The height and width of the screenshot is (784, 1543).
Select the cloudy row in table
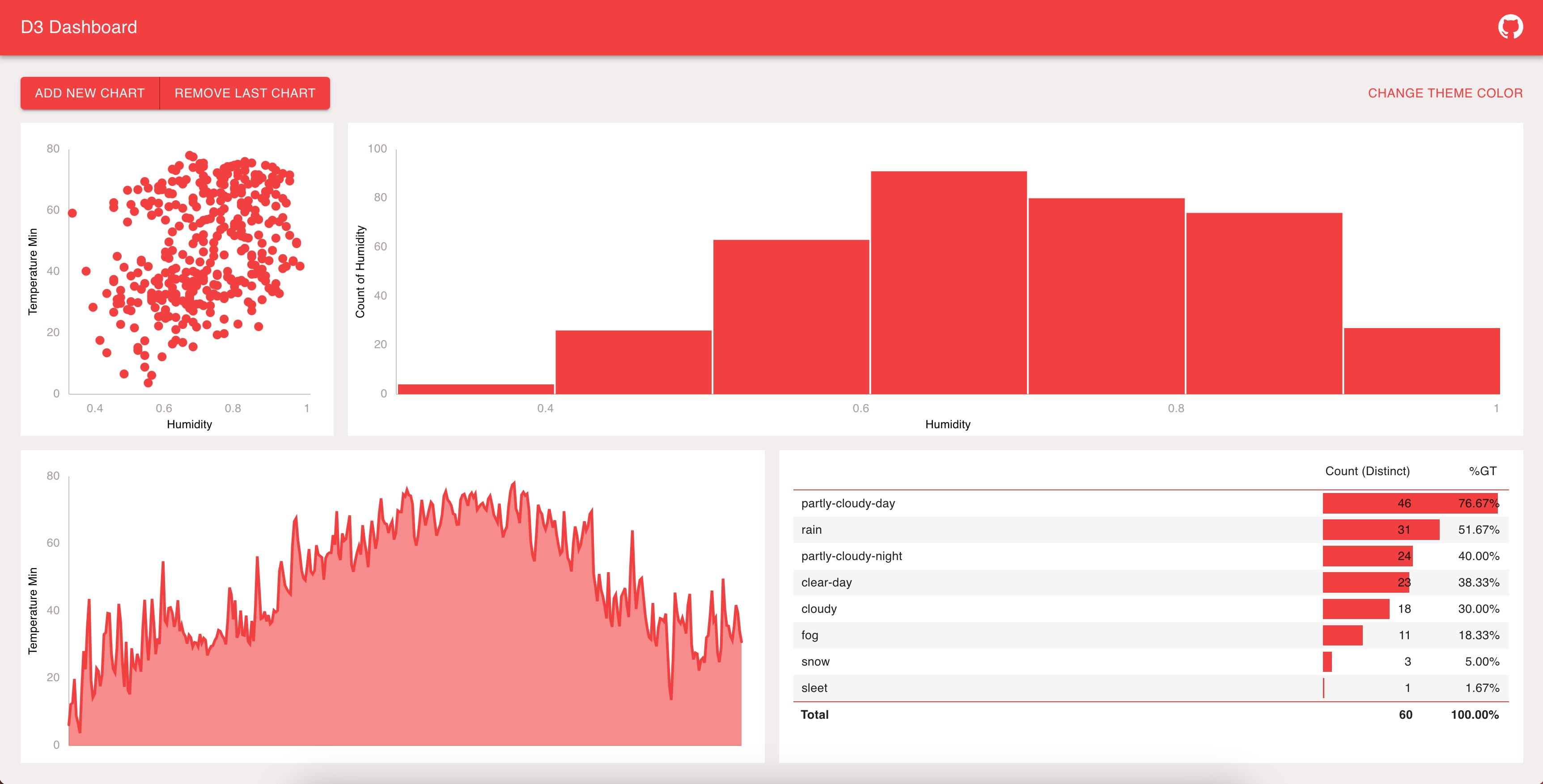pyautogui.click(x=819, y=609)
